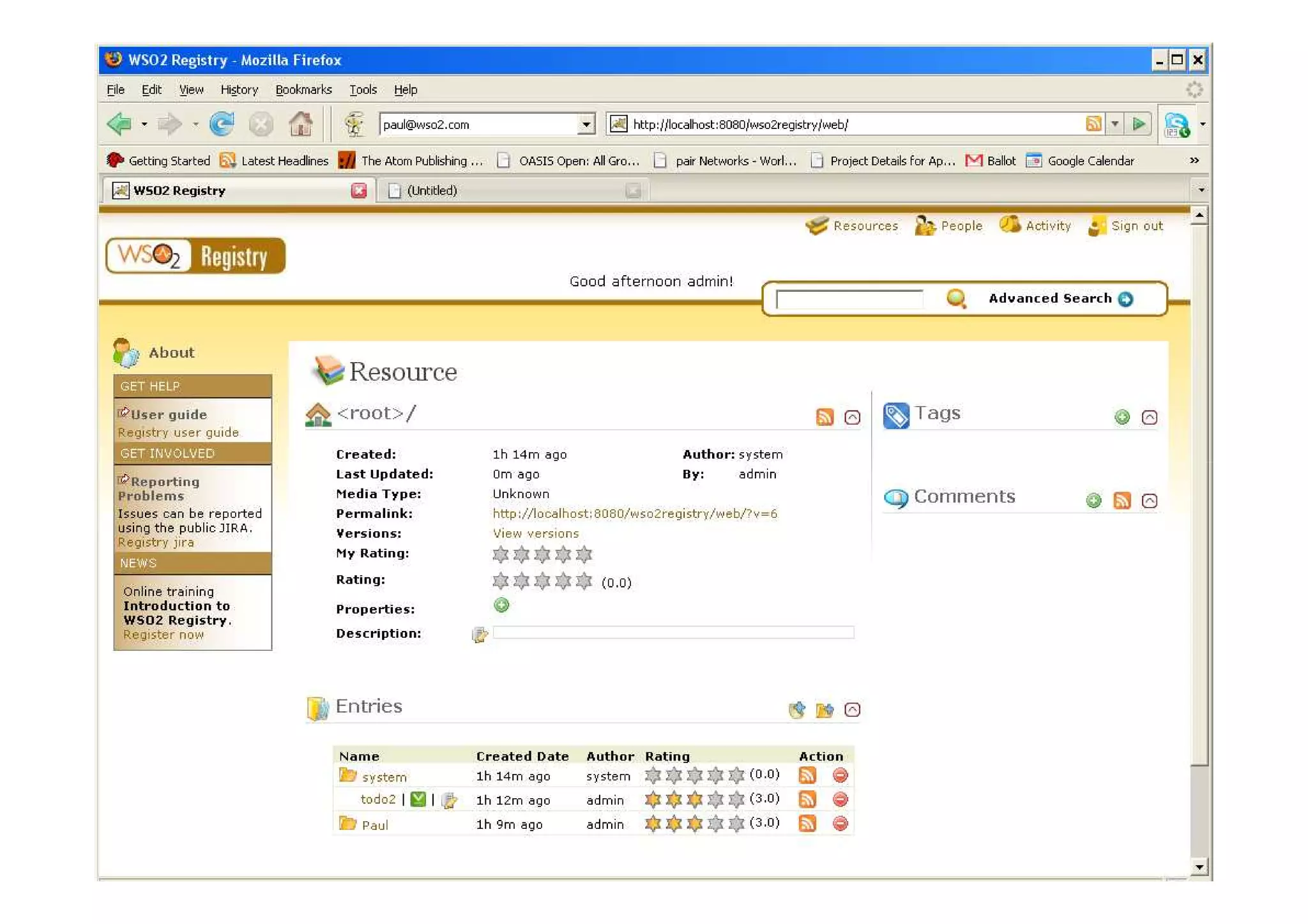The image size is (1308, 924).
Task: Open the back button history dropdown
Action: coord(144,124)
